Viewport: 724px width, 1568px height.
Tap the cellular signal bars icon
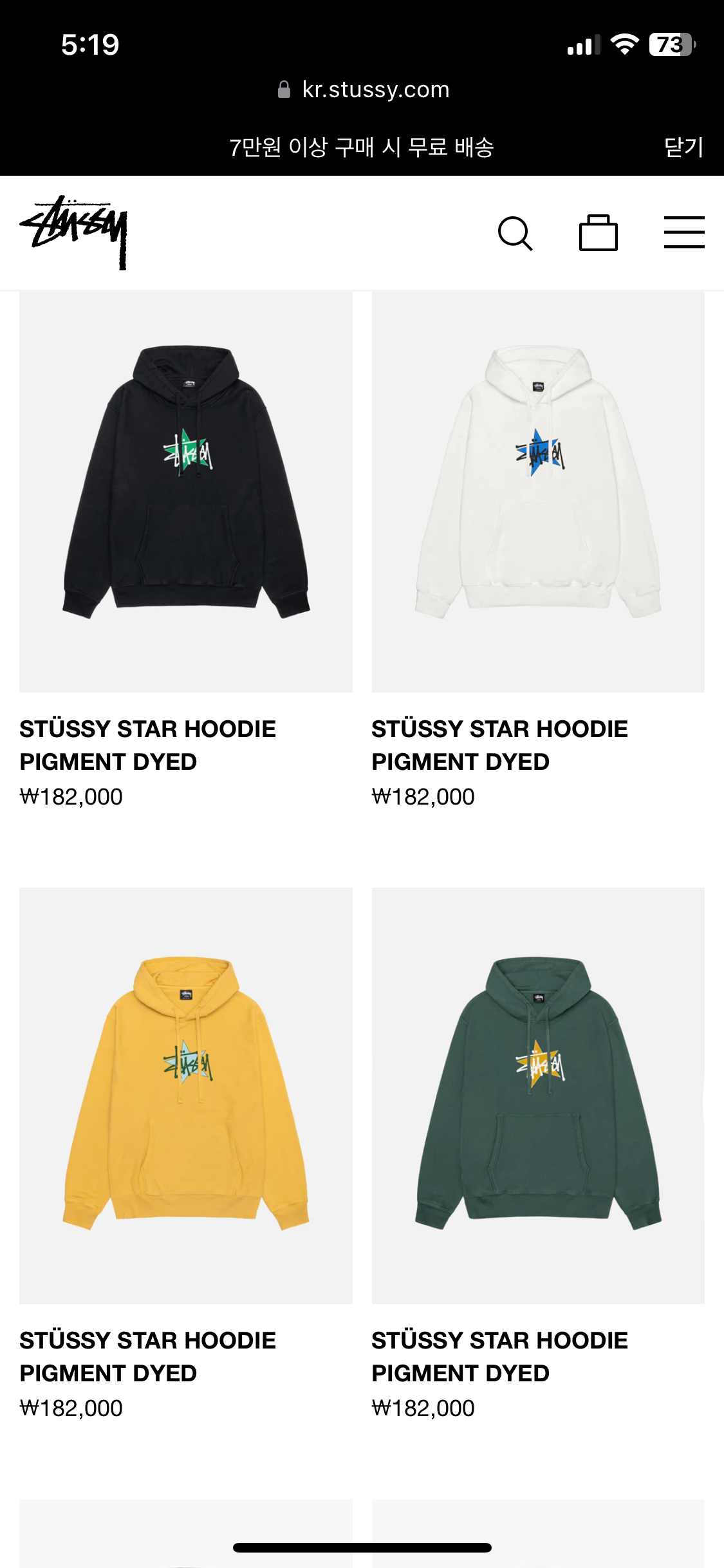point(584,45)
